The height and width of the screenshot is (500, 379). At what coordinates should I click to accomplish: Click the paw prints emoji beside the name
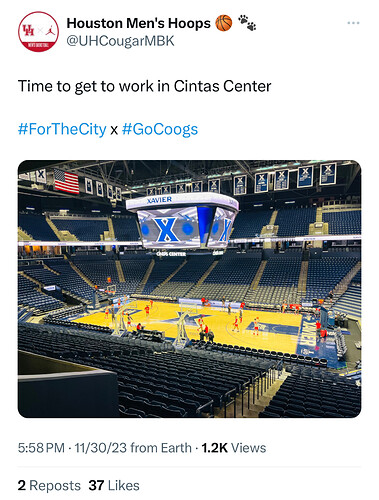(247, 22)
